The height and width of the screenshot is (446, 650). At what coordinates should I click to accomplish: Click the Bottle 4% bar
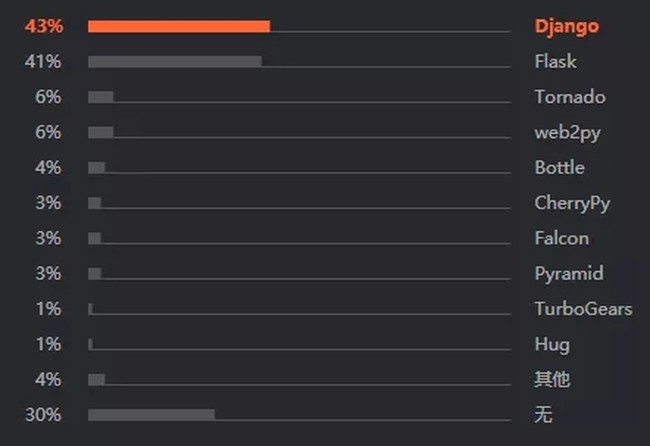click(97, 168)
